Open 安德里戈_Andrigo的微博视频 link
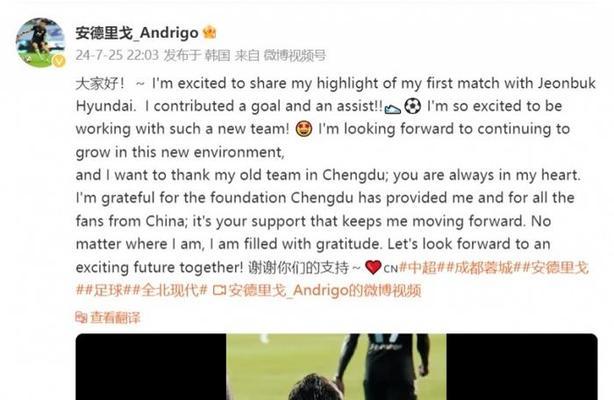The width and height of the screenshot is (614, 400). click(325, 290)
